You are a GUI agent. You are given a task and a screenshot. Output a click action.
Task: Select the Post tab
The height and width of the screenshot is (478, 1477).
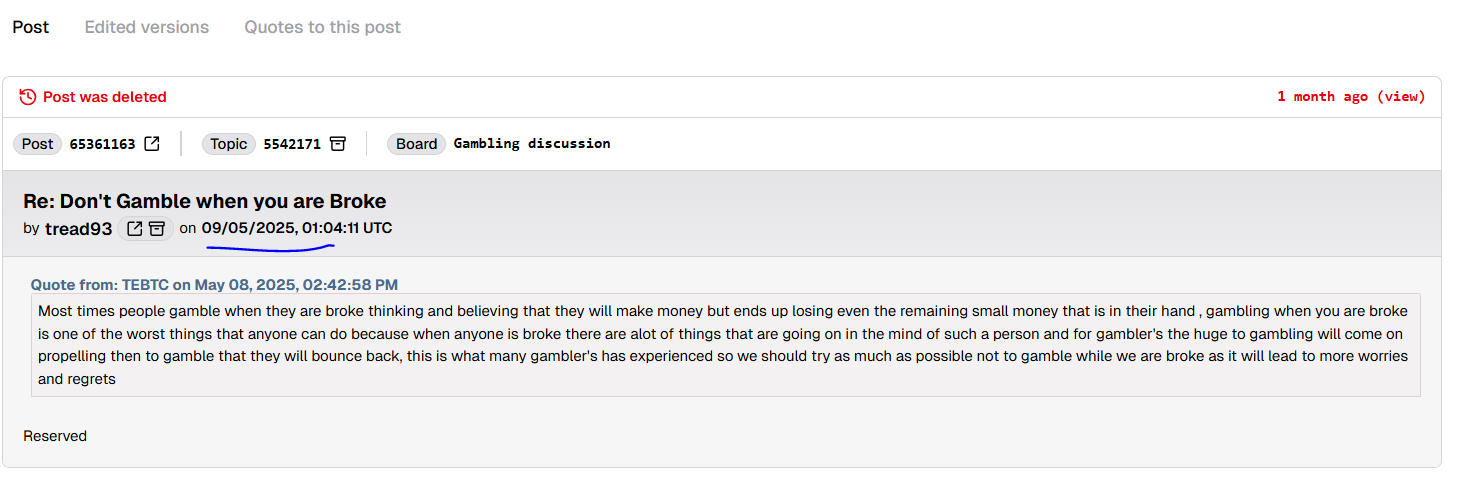[31, 27]
